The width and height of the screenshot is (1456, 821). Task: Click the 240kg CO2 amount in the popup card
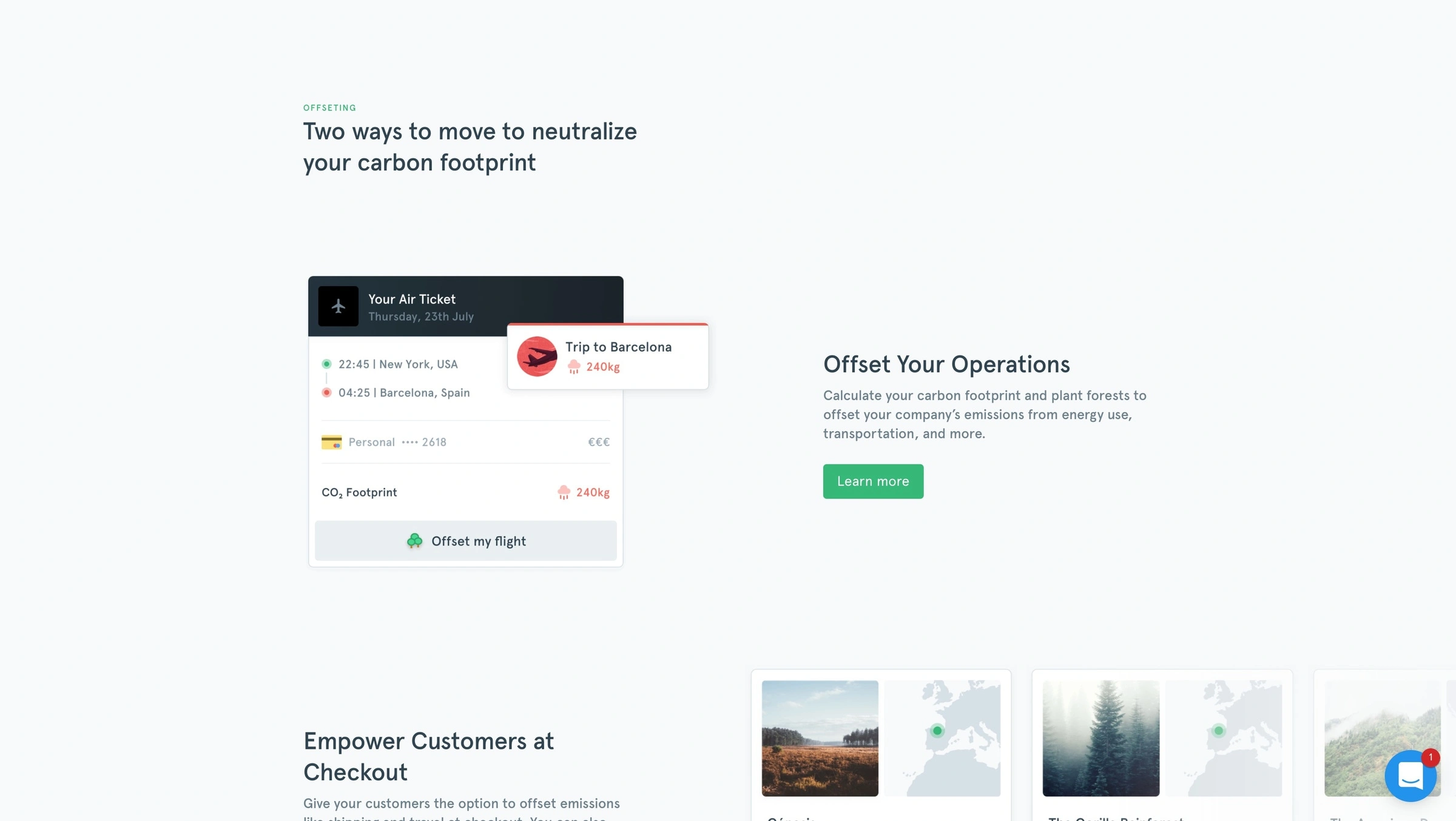click(602, 366)
